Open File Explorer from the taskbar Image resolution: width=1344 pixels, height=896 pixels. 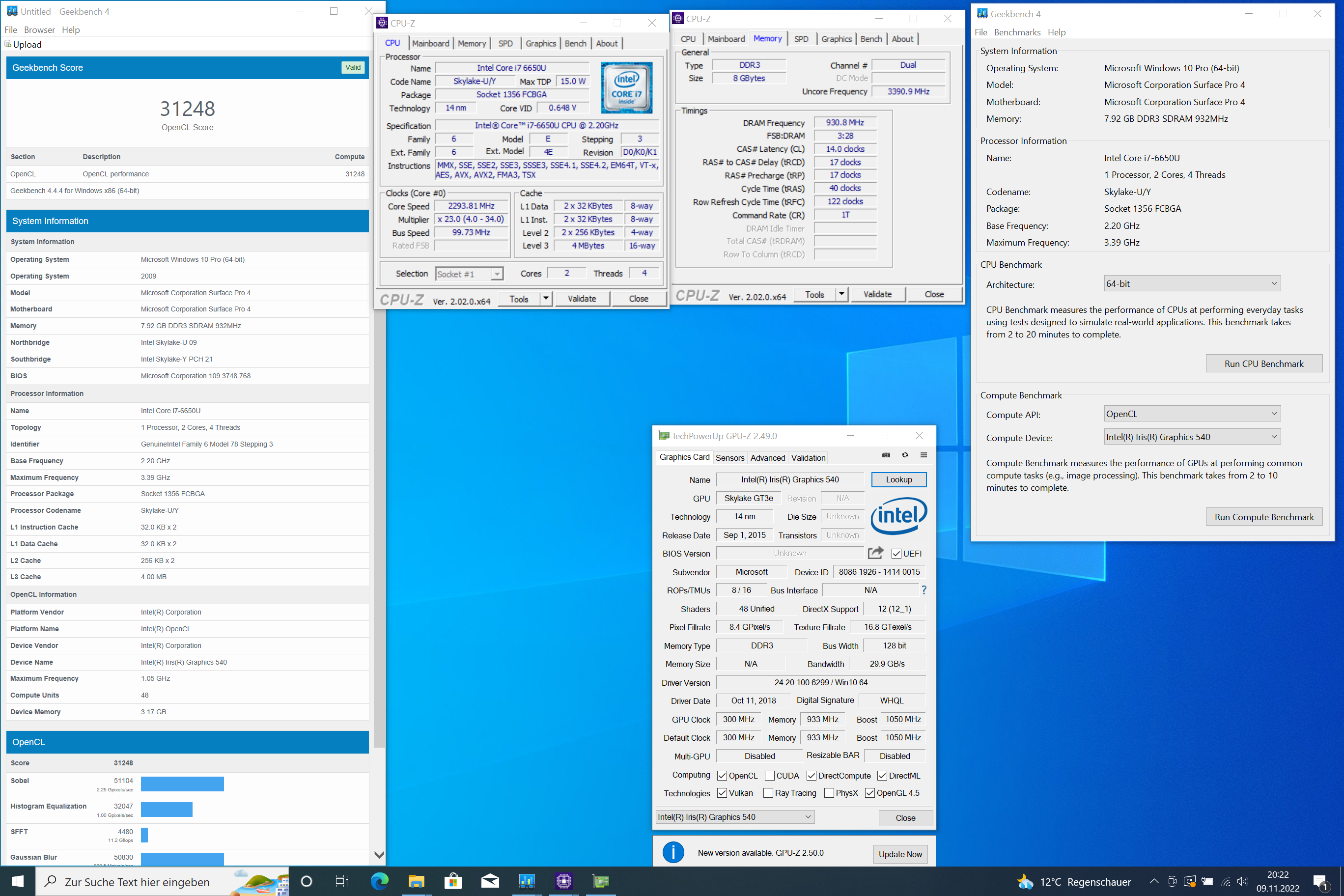(416, 881)
